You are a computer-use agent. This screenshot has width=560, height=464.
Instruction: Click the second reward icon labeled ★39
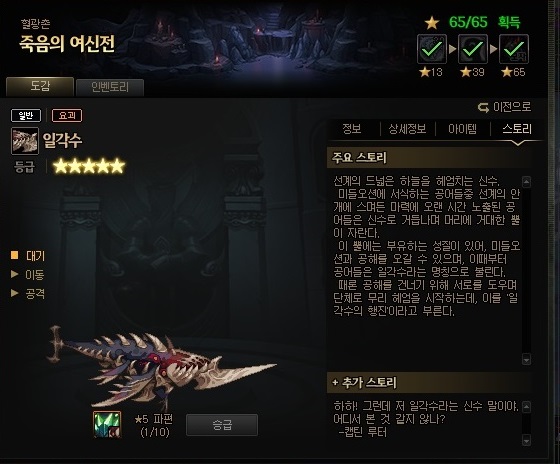473,49
